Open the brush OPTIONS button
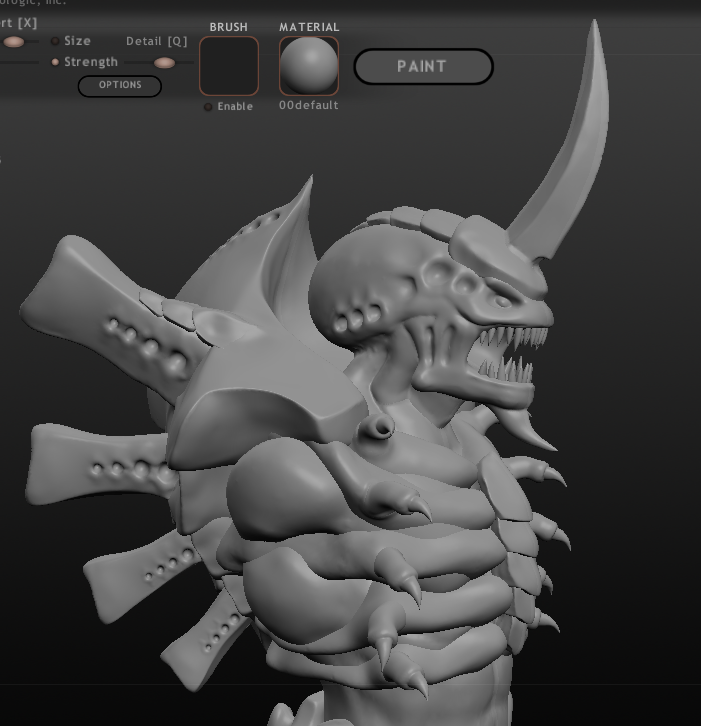The image size is (701, 726). click(x=120, y=85)
